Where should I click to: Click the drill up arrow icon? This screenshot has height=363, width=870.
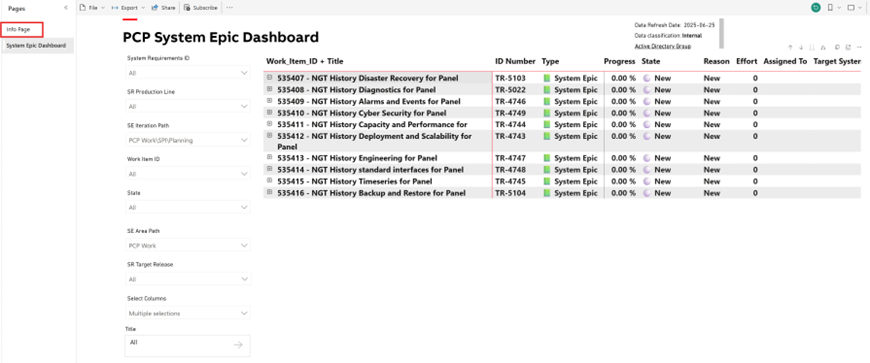tap(790, 48)
